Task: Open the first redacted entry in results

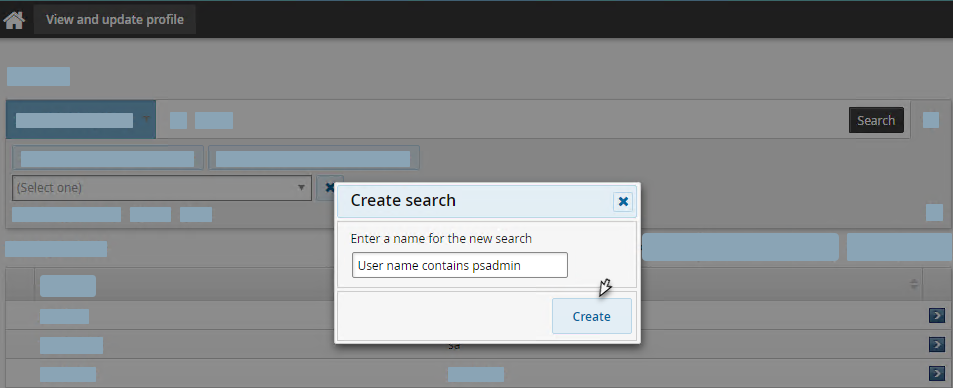Action: pyautogui.click(x=64, y=316)
